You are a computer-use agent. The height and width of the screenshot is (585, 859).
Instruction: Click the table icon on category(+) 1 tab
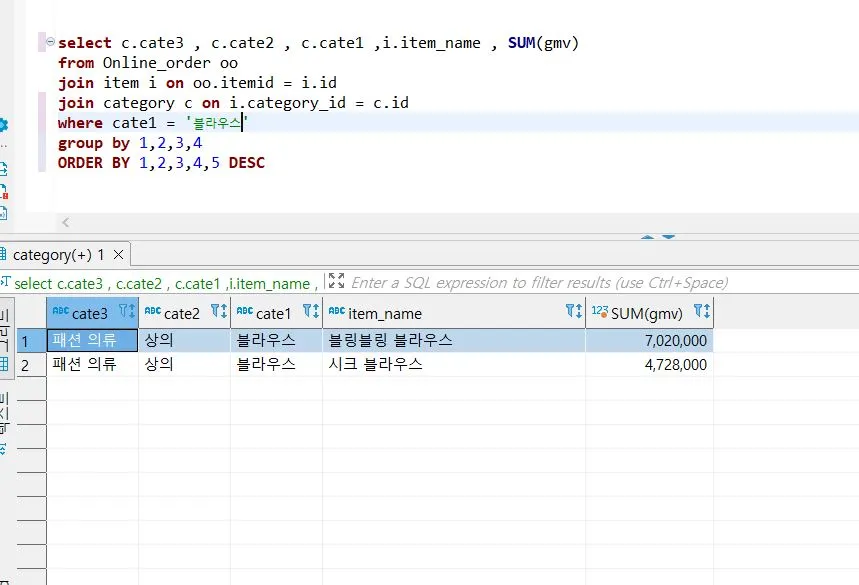[3, 254]
